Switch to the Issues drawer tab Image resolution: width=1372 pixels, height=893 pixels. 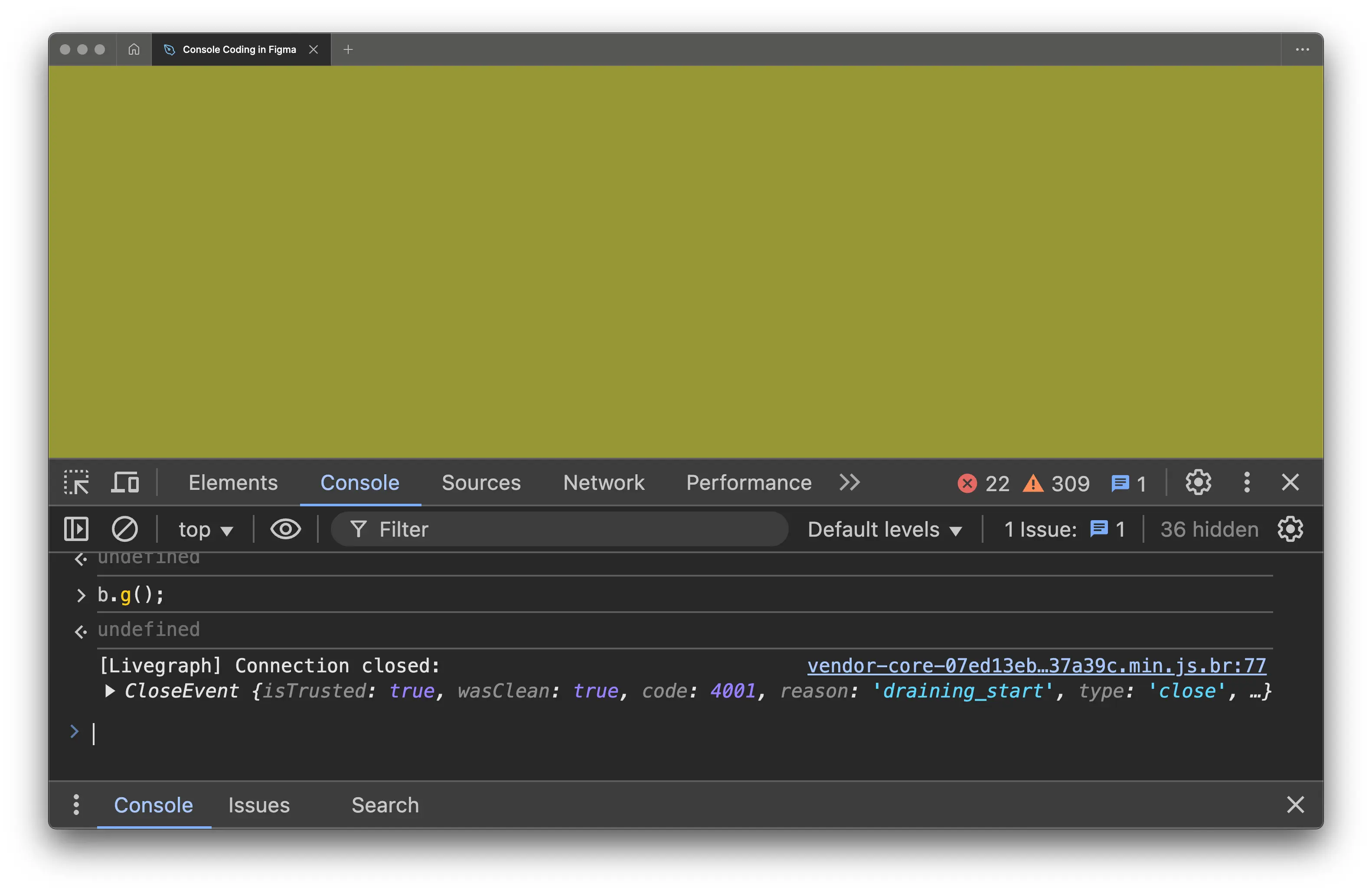click(259, 805)
